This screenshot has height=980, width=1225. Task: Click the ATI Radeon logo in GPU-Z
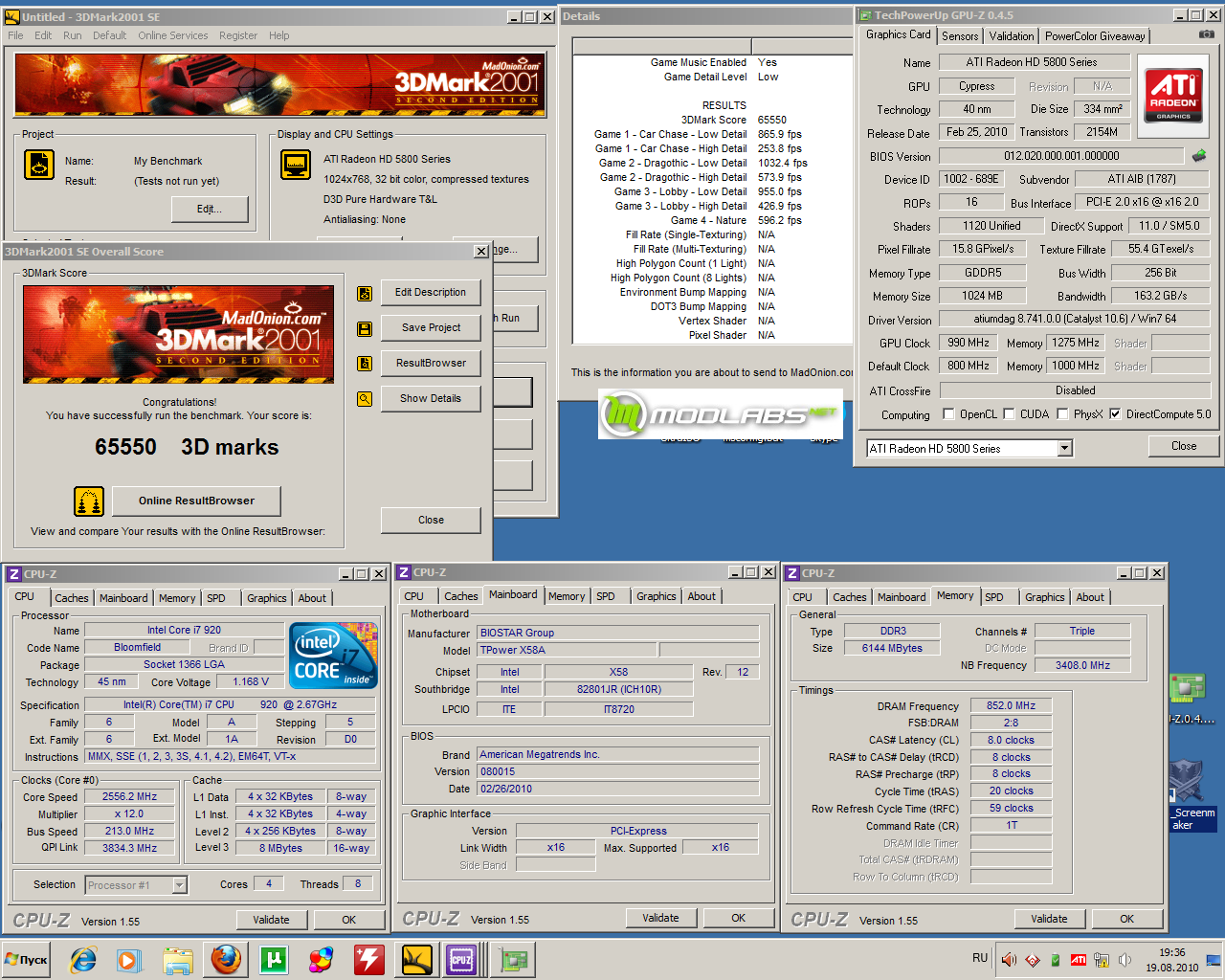1173,96
